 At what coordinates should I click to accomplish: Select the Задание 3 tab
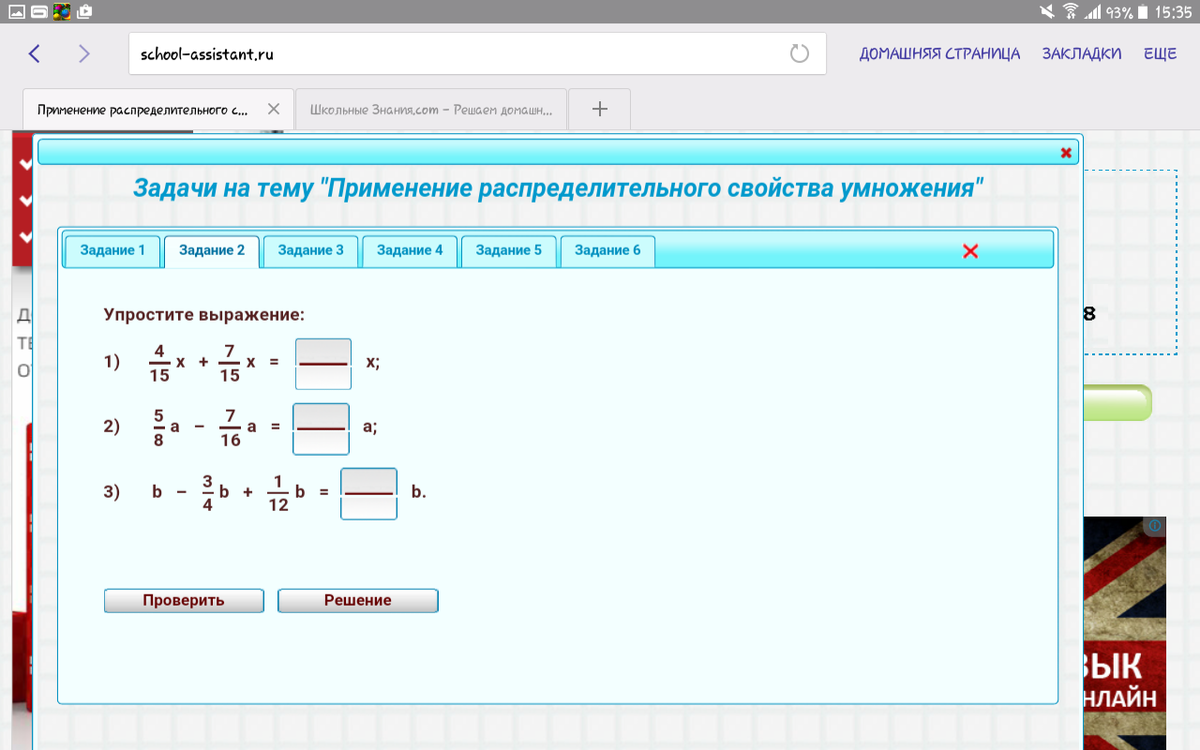click(310, 251)
